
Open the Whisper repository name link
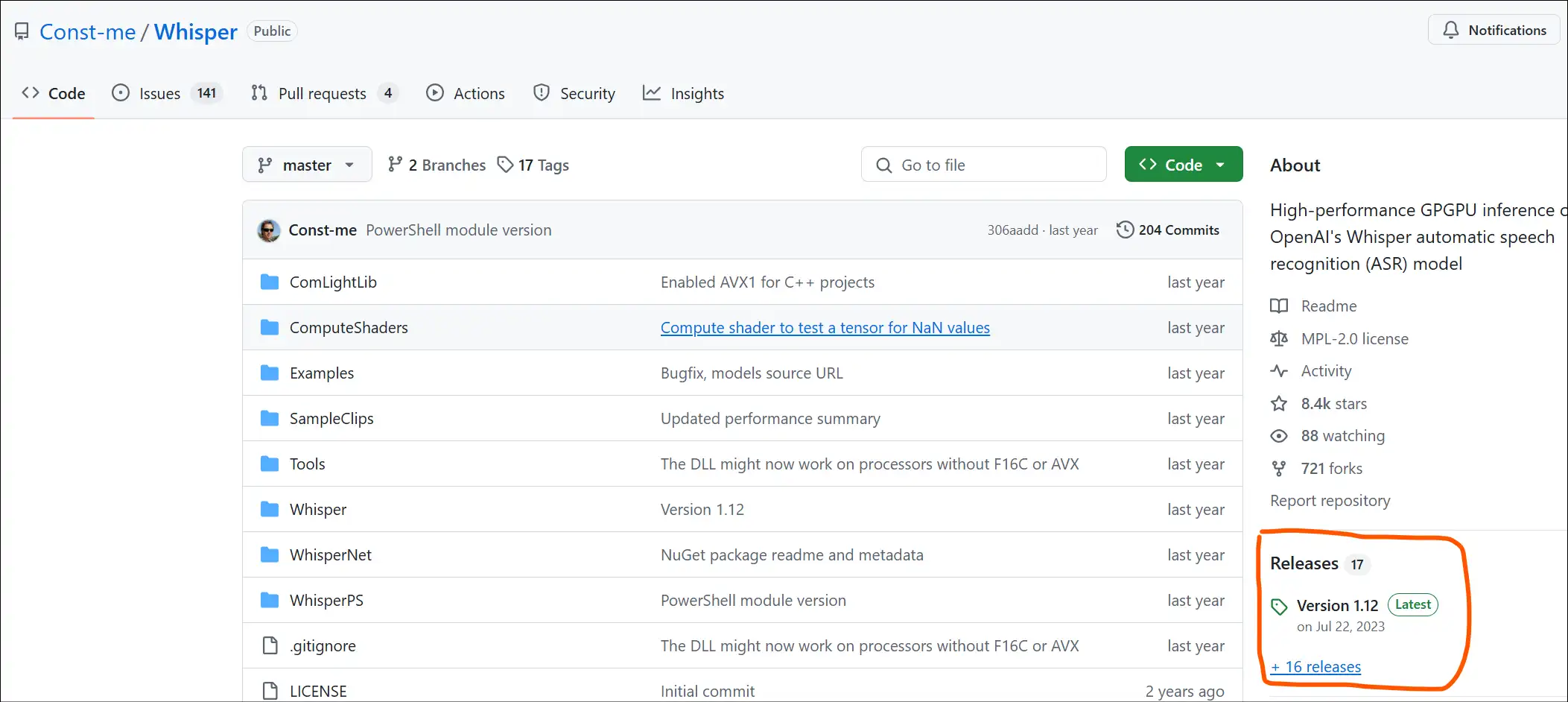[195, 31]
